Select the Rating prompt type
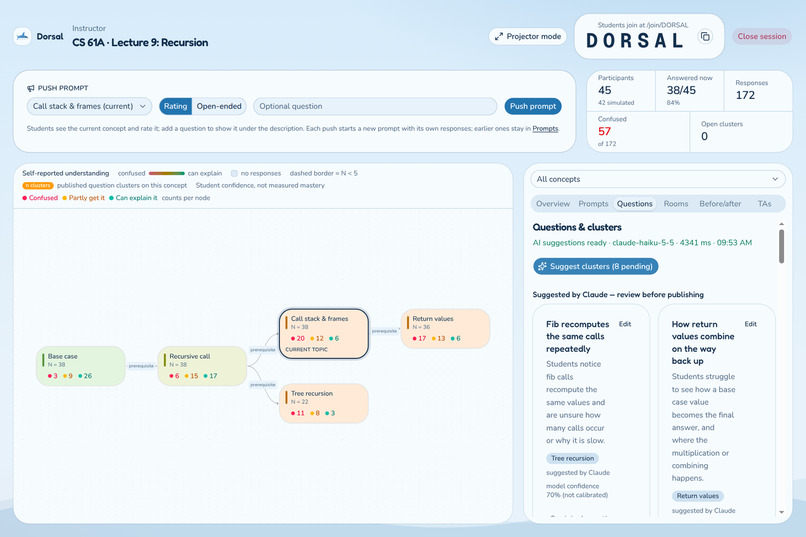Screen dimensions: 806x537 (175, 106)
